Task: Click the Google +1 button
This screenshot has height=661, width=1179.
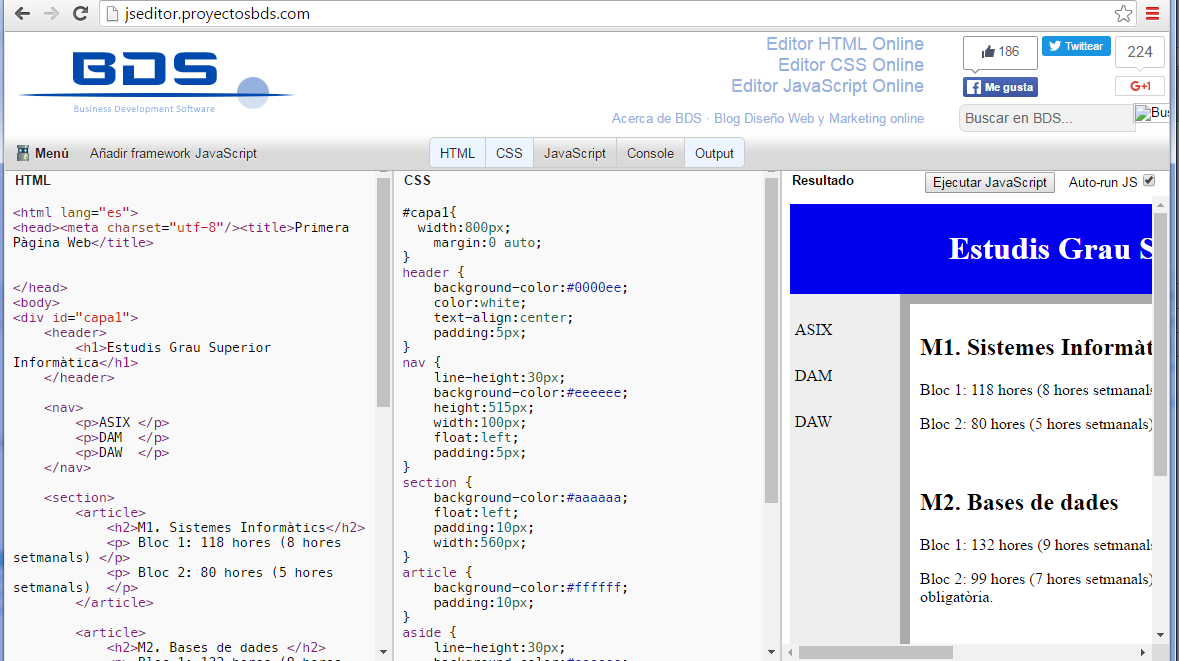Action: coord(1140,86)
